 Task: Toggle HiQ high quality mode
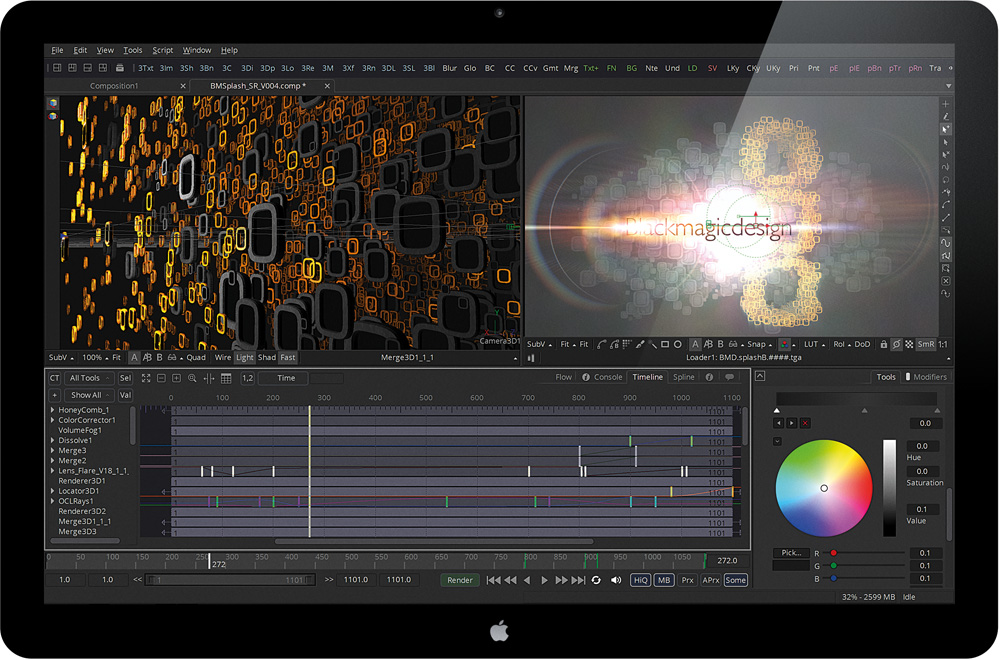[x=640, y=580]
